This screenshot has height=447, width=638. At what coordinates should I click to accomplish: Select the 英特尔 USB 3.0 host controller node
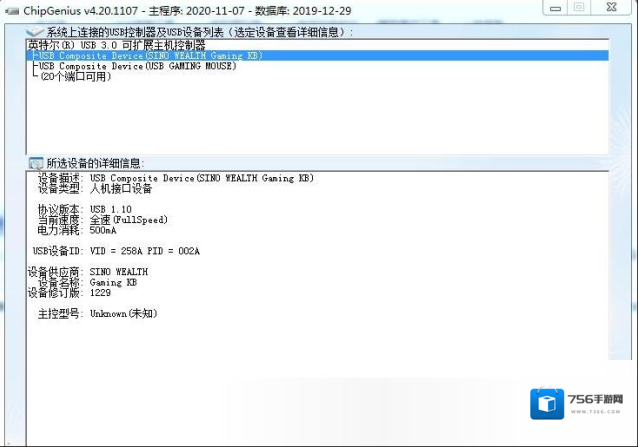116,45
